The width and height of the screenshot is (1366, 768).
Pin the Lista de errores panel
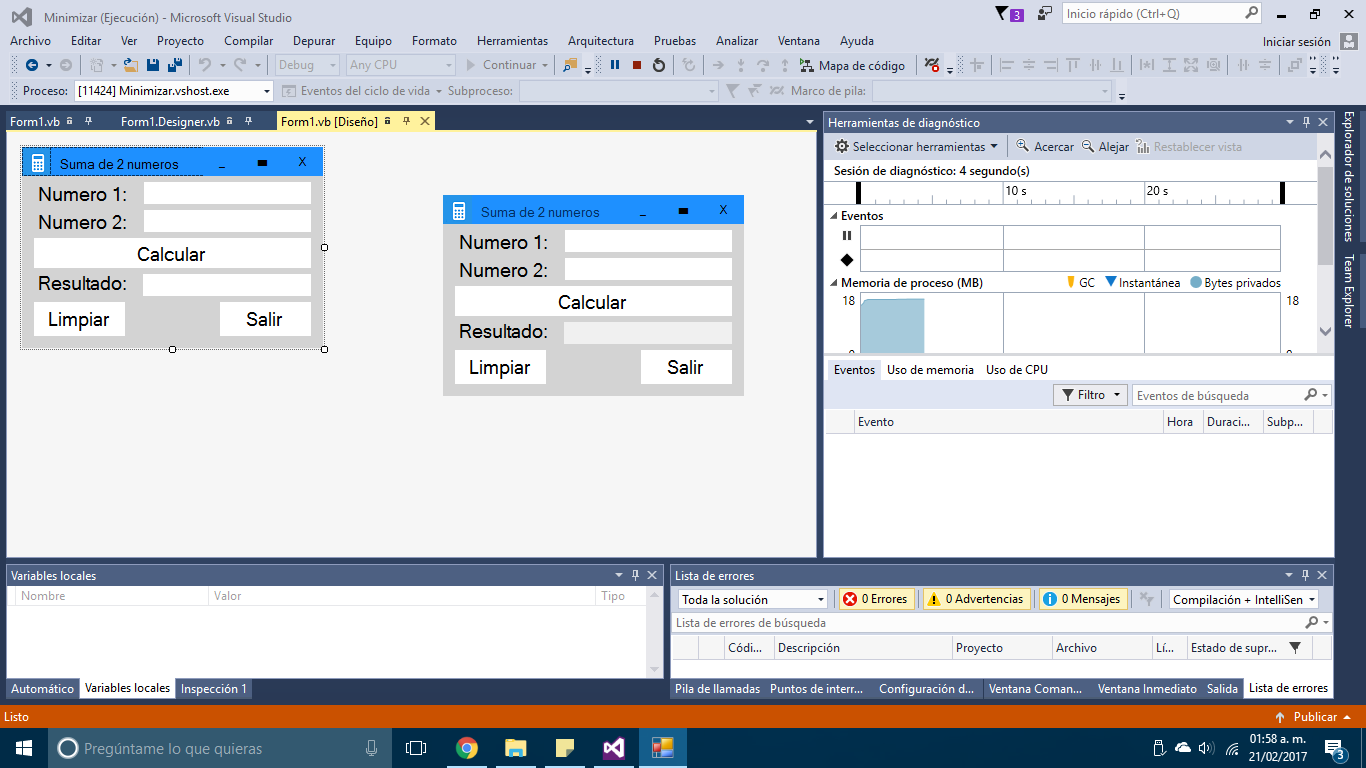tap(1306, 575)
